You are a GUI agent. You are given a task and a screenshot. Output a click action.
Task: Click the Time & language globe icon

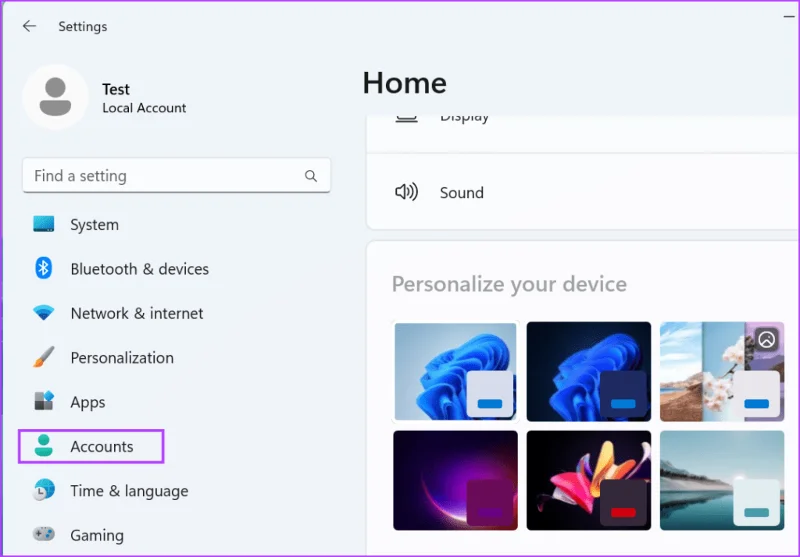(x=44, y=490)
